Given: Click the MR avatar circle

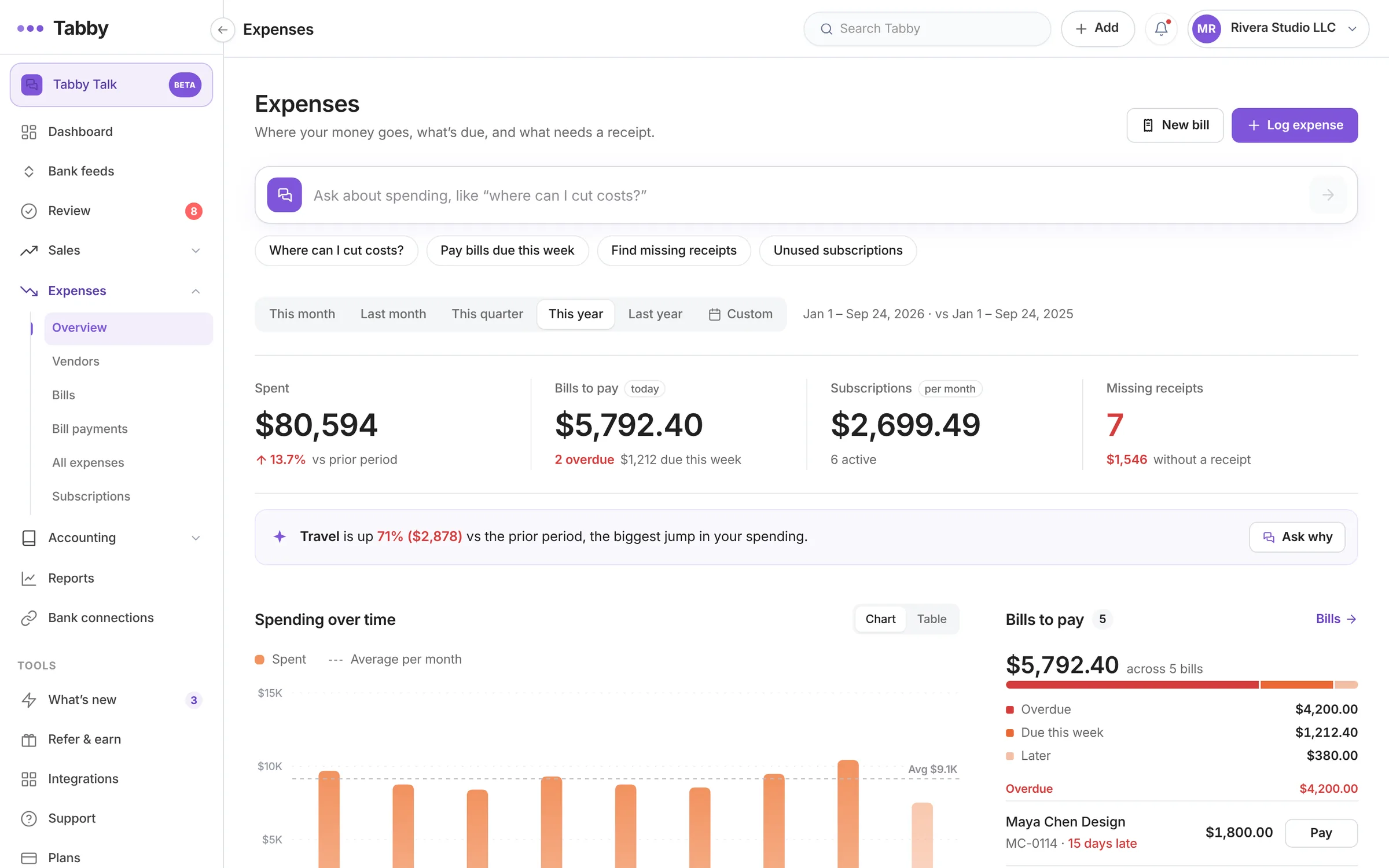Looking at the screenshot, I should pos(1207,28).
